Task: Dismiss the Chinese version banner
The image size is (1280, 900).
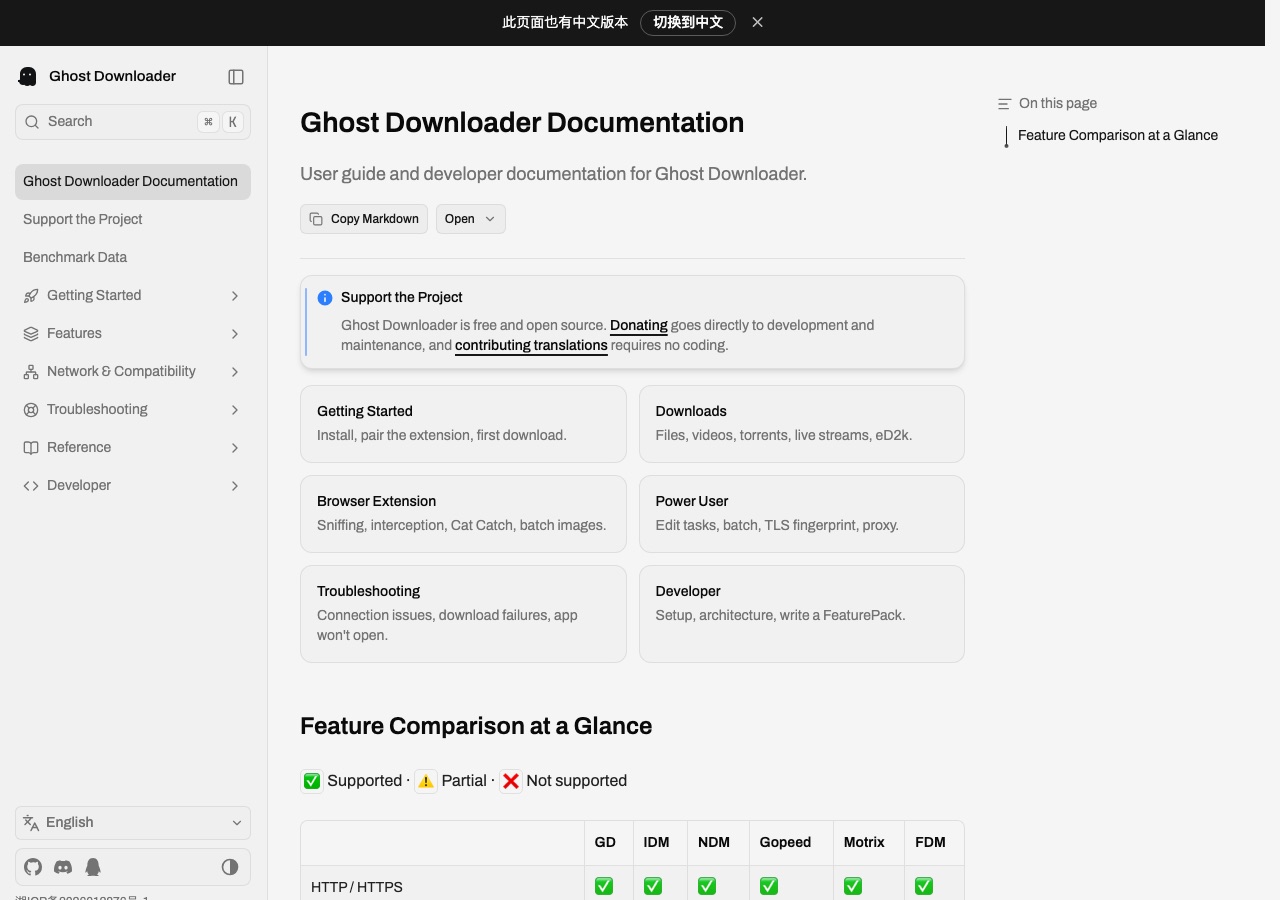Action: click(757, 22)
